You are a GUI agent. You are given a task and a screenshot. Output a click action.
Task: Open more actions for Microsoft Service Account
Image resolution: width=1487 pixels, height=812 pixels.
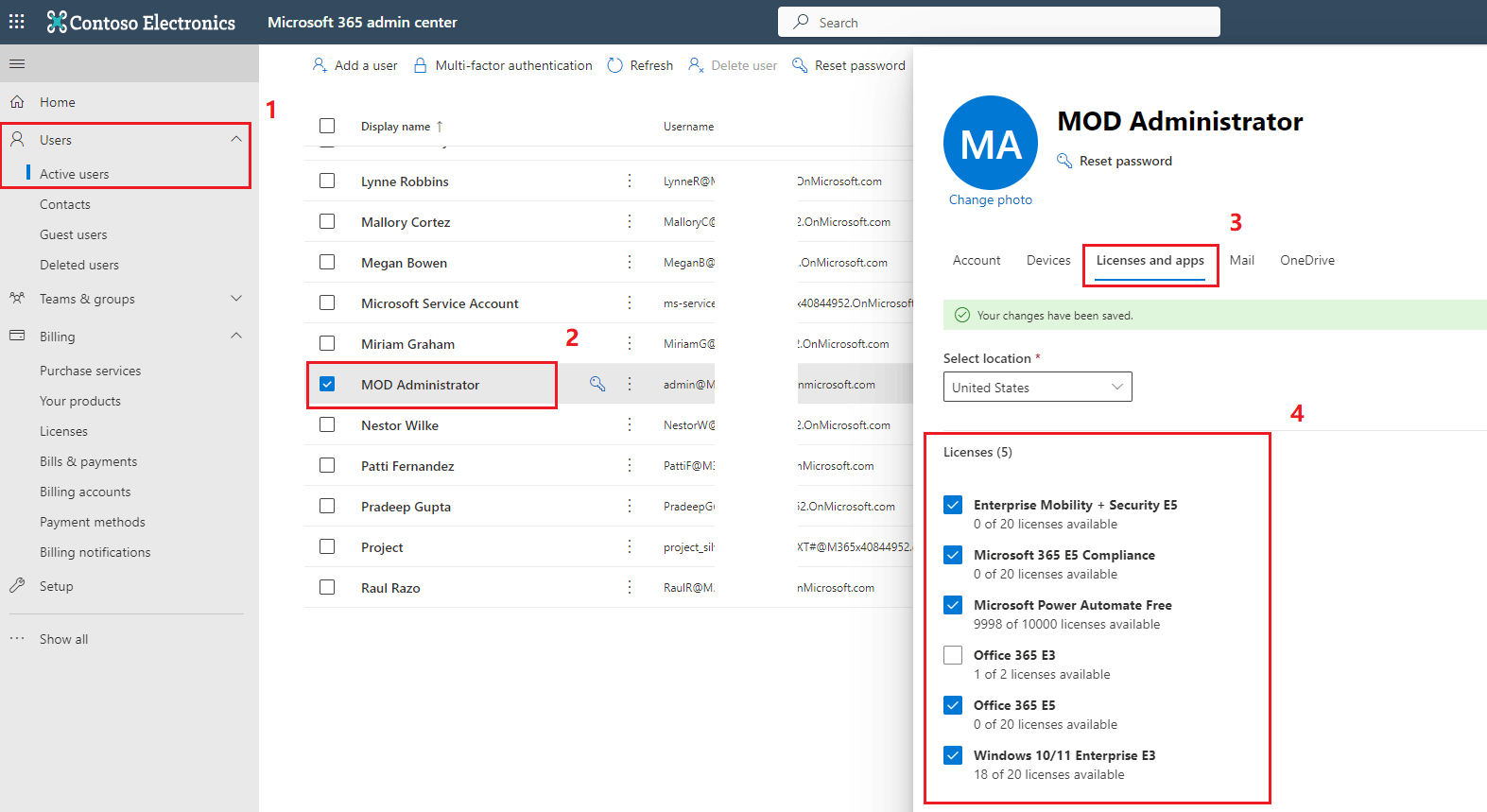click(x=630, y=302)
